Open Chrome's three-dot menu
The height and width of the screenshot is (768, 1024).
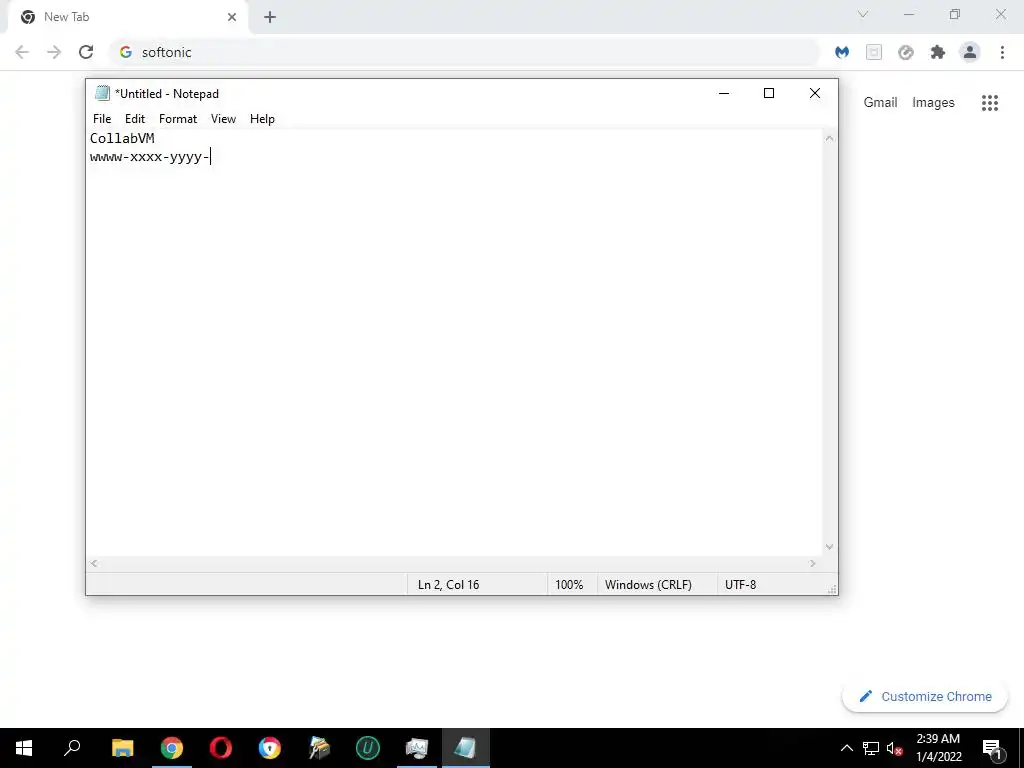[1002, 52]
